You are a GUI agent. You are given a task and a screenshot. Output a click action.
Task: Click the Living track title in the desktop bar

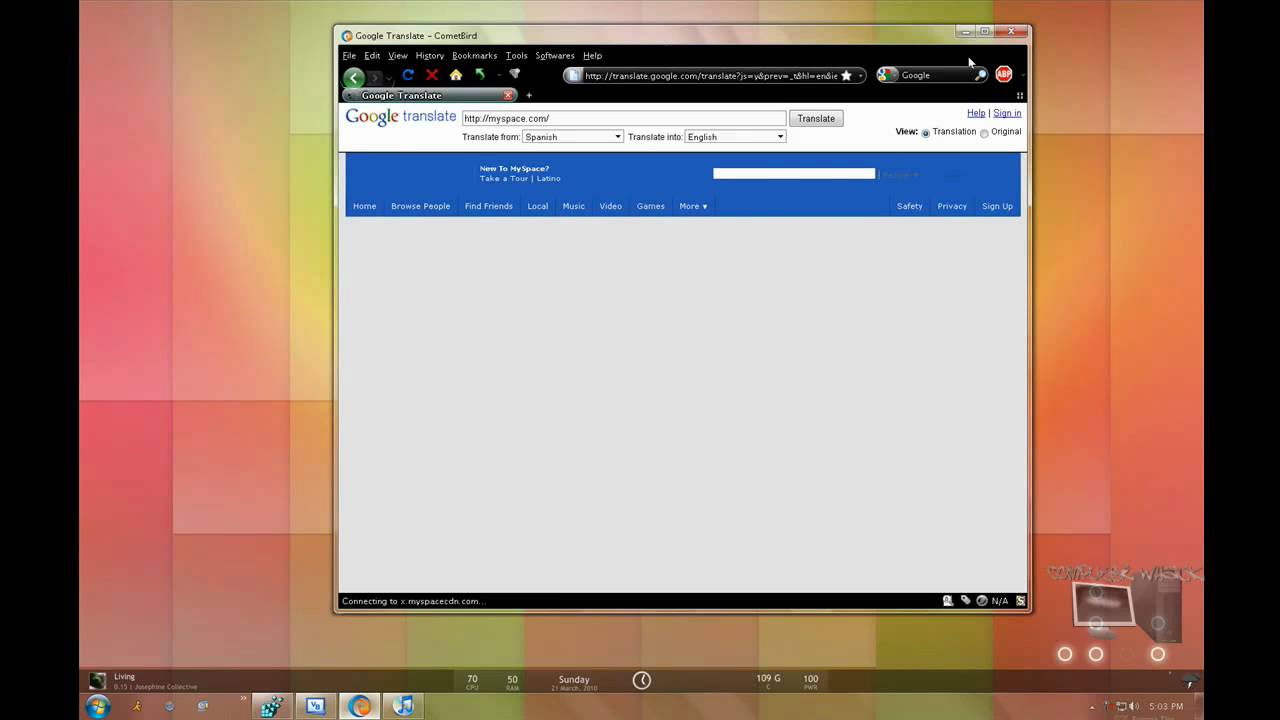coord(124,677)
